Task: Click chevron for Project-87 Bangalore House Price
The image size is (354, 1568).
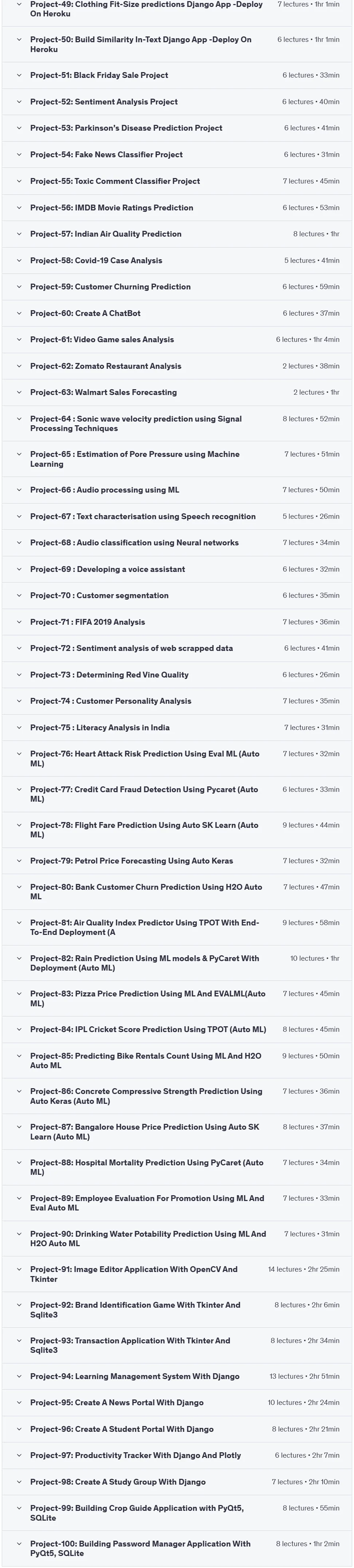Action: tap(19, 1127)
